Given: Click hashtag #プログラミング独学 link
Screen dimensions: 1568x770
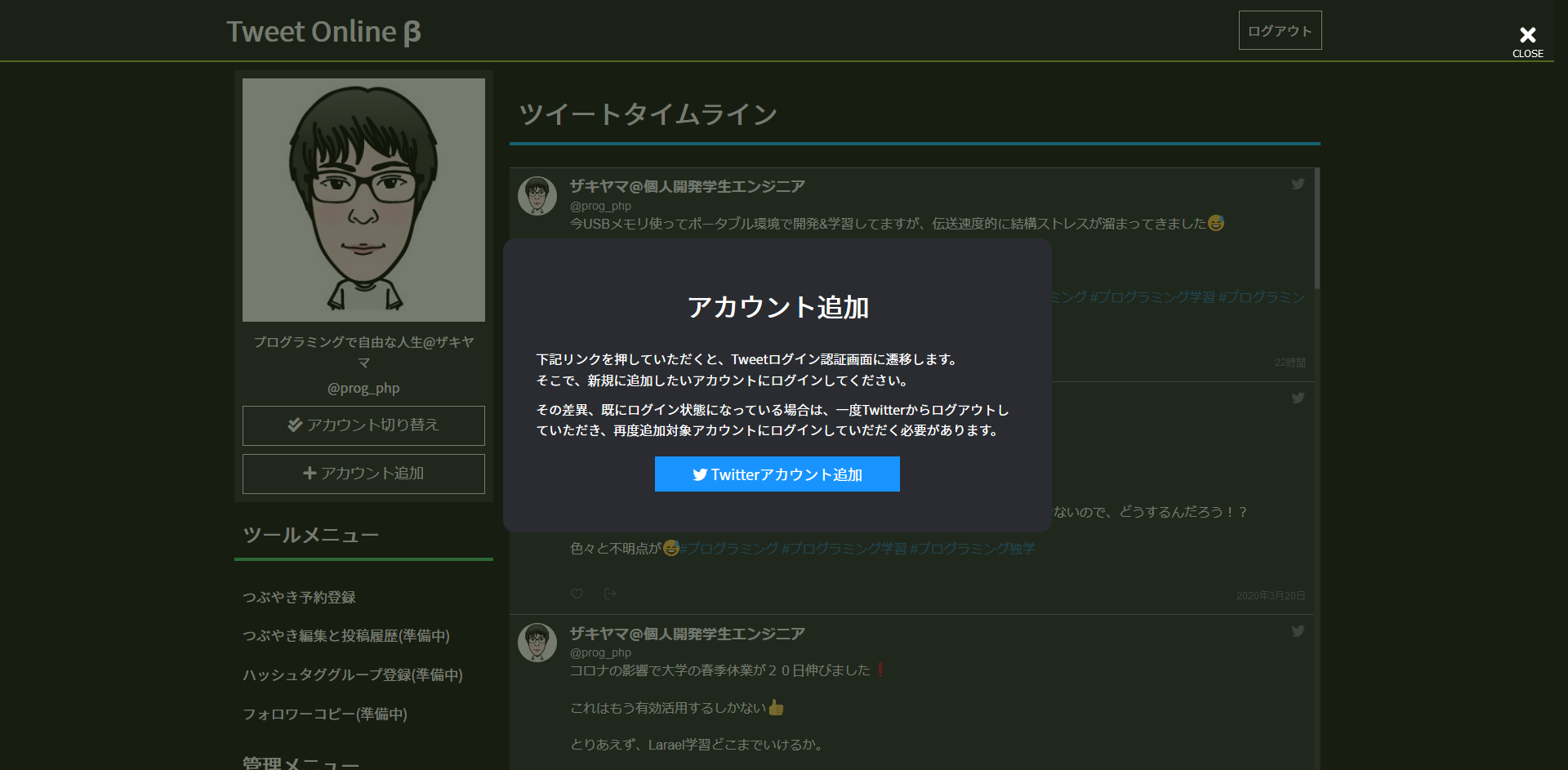Looking at the screenshot, I should [973, 549].
